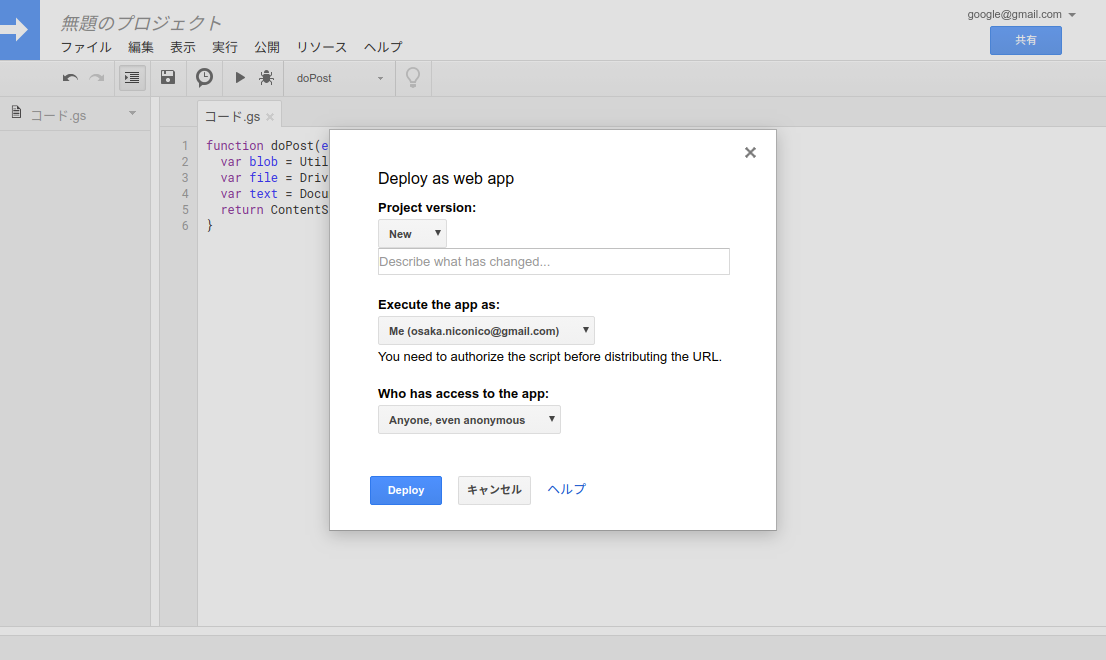Open the Execute the app as dropdown

pos(486,330)
